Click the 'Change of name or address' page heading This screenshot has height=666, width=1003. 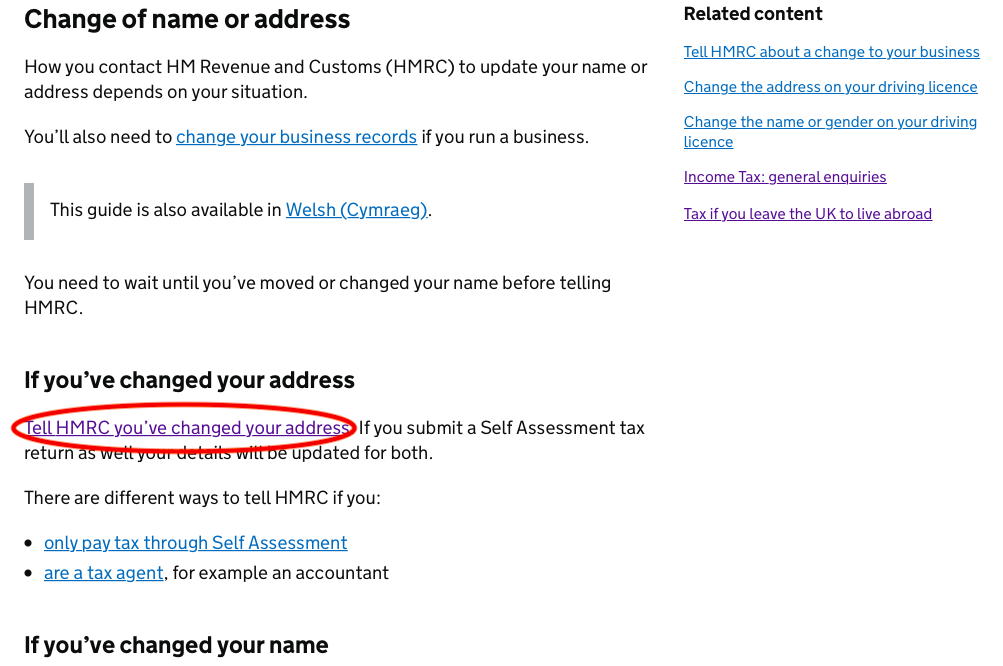pyautogui.click(x=187, y=19)
